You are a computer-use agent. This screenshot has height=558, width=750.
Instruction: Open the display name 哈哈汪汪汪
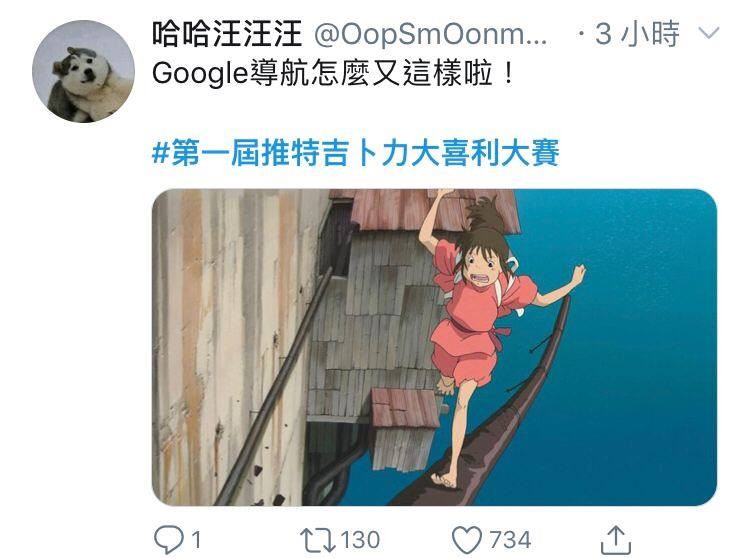coord(227,34)
